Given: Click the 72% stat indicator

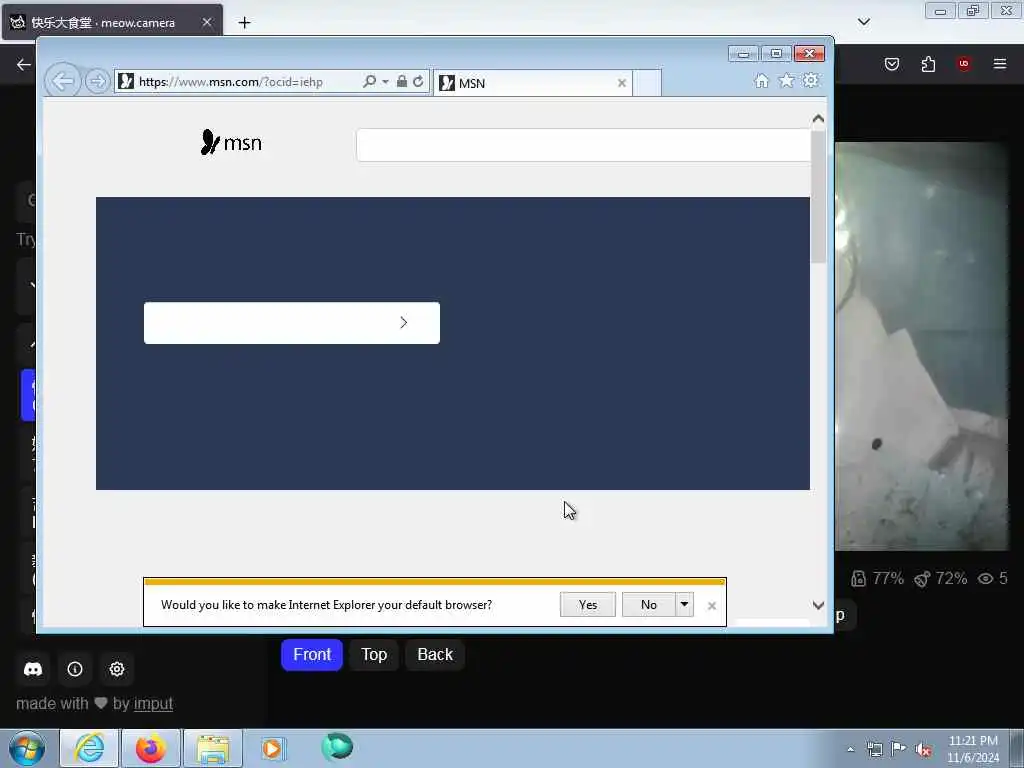Looking at the screenshot, I should pyautogui.click(x=941, y=579).
